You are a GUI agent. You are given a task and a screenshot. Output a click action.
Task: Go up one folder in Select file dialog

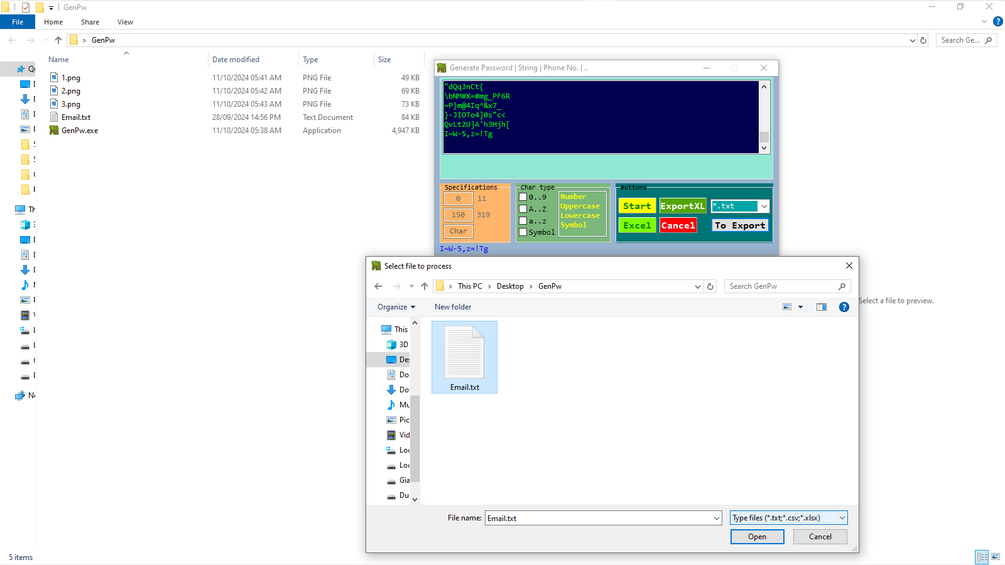(x=424, y=286)
